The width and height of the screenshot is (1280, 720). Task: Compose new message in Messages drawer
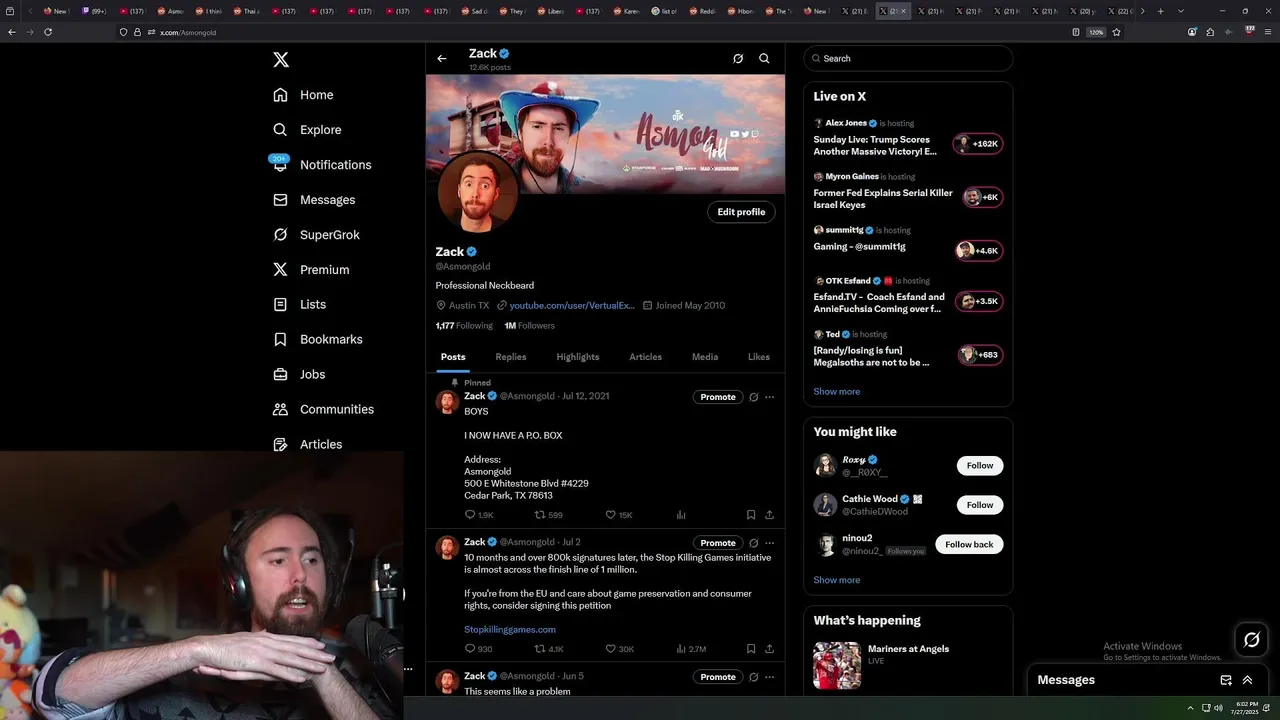tap(1226, 680)
